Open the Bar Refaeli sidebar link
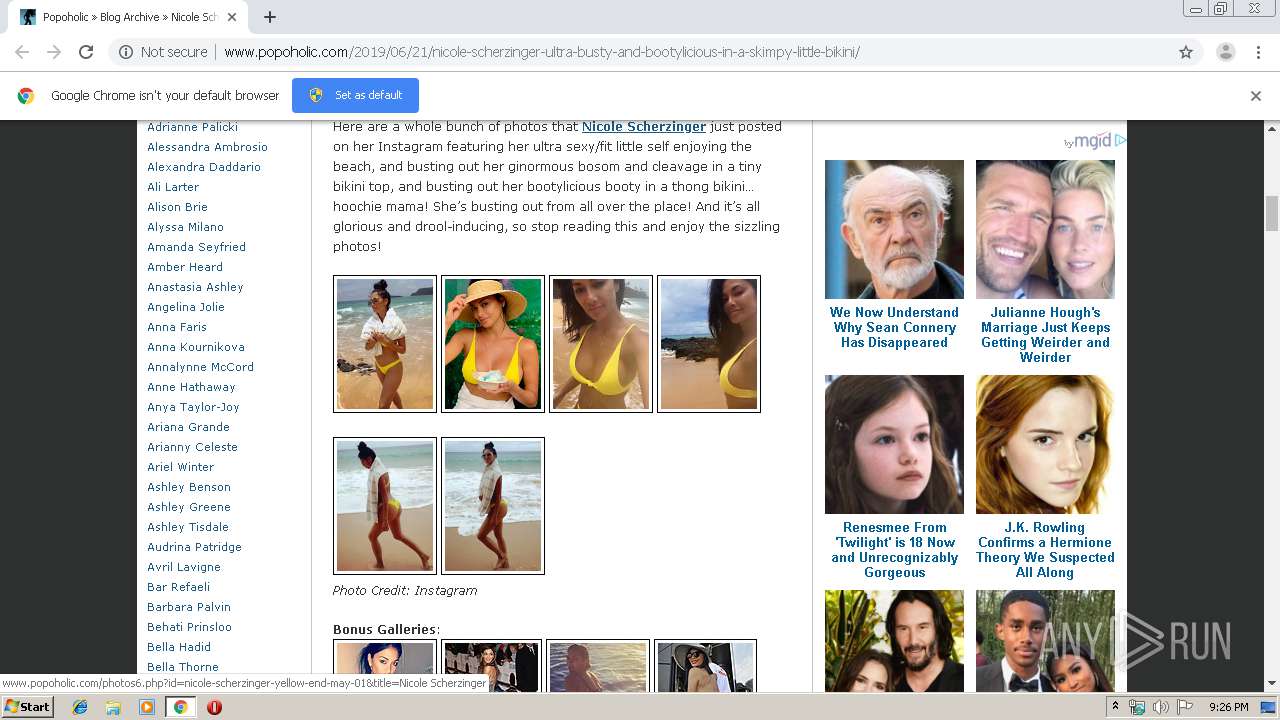 point(179,587)
